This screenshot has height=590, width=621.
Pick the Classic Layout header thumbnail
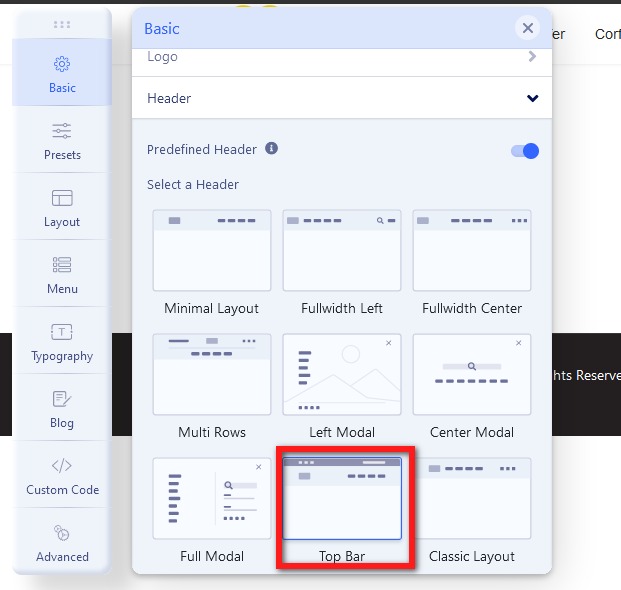[x=472, y=498]
